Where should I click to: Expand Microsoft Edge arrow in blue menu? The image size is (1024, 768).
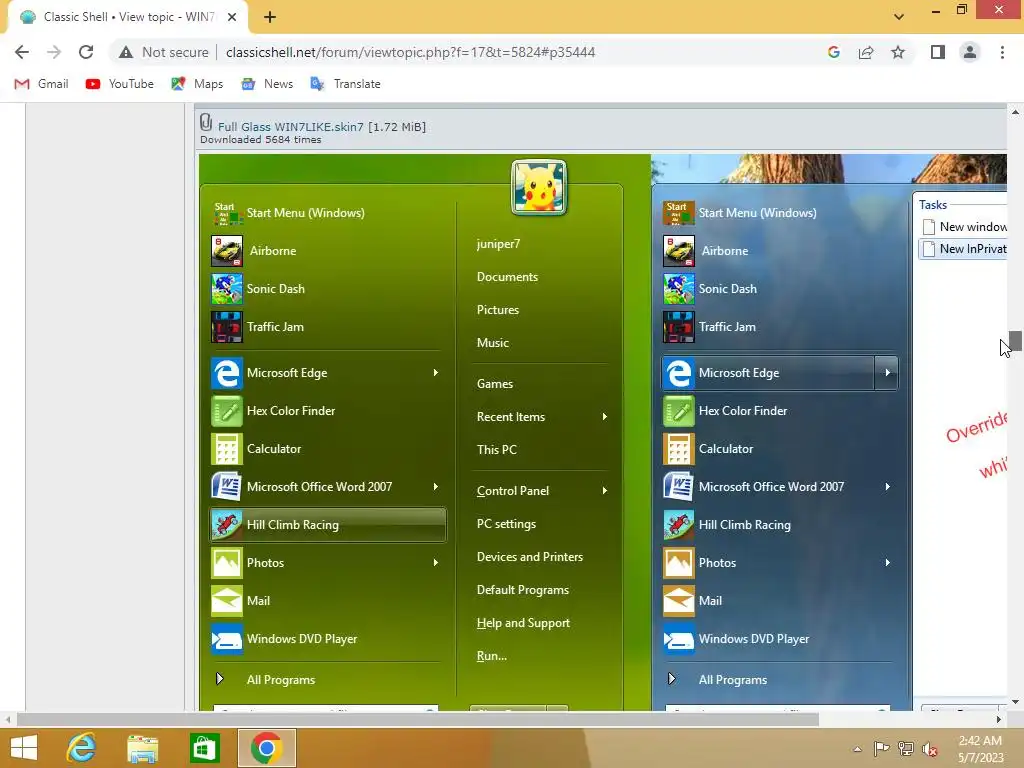coord(887,373)
